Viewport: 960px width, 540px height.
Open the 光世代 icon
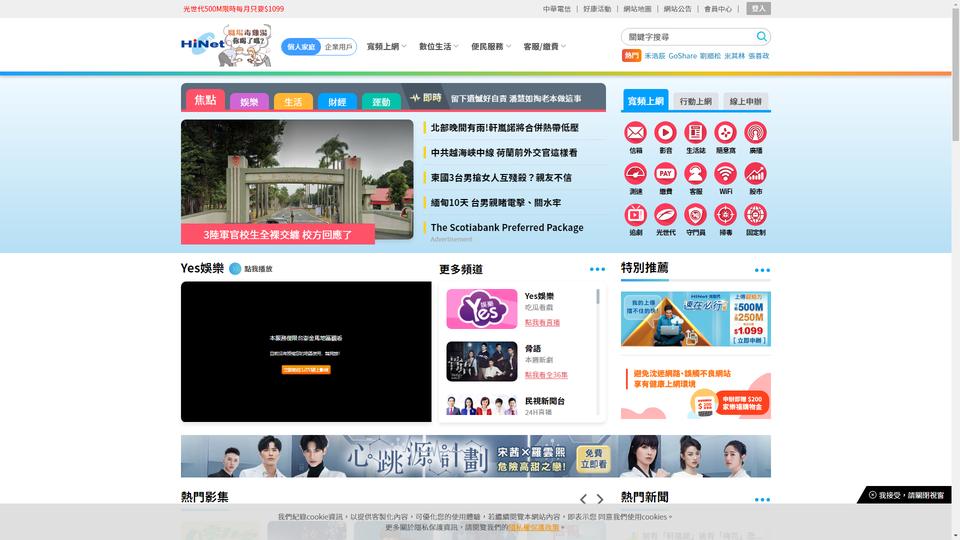click(x=666, y=215)
